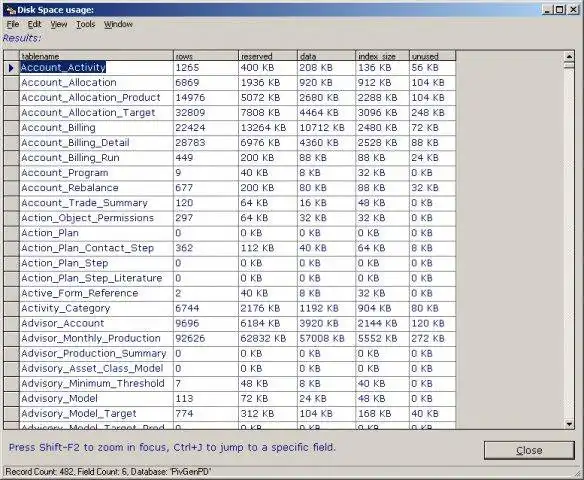
Task: Click the row selector beside Advisor_Account
Action: (11, 323)
